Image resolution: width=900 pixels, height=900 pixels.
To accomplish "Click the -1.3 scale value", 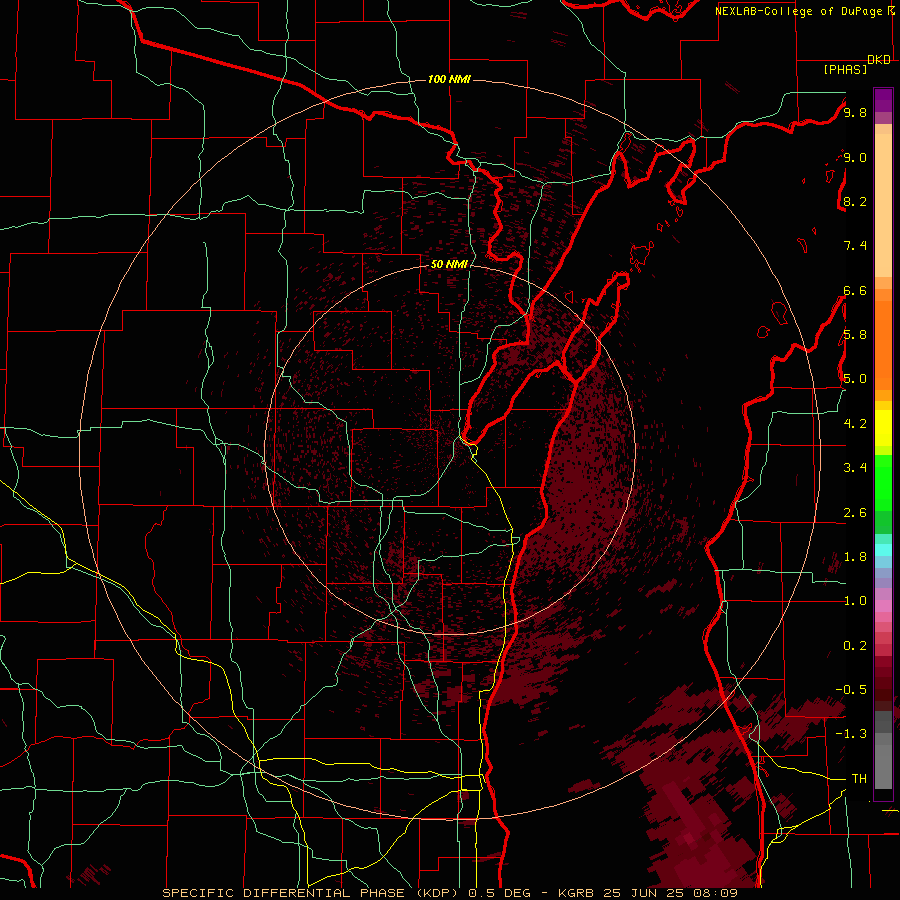I will 852,734.
